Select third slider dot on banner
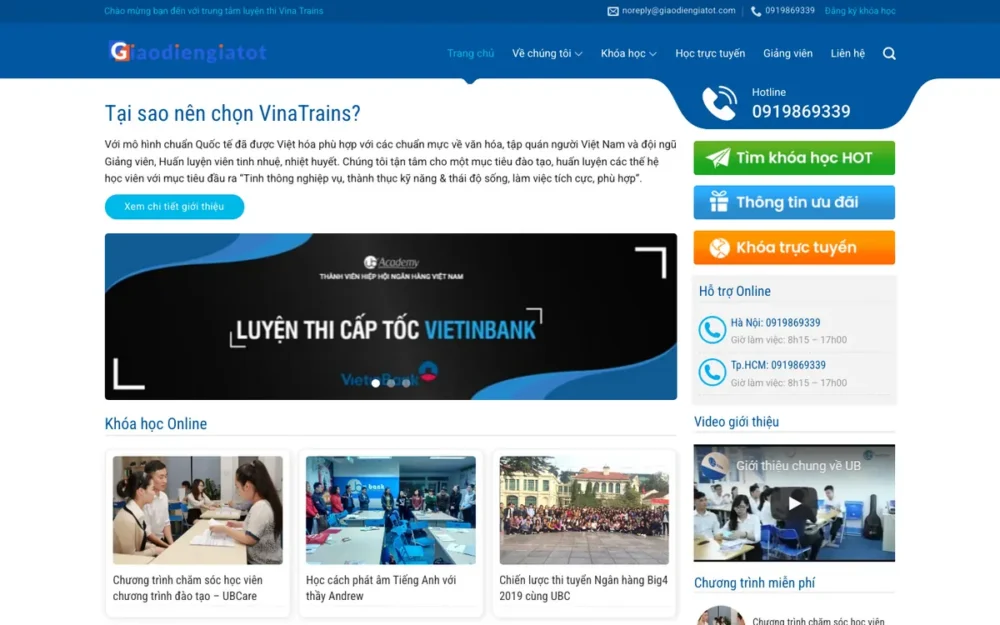This screenshot has height=625, width=1000. pos(406,383)
